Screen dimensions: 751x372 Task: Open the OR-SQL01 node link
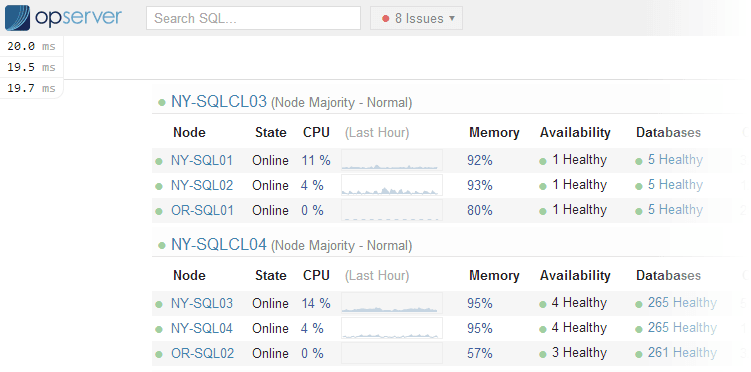[202, 210]
